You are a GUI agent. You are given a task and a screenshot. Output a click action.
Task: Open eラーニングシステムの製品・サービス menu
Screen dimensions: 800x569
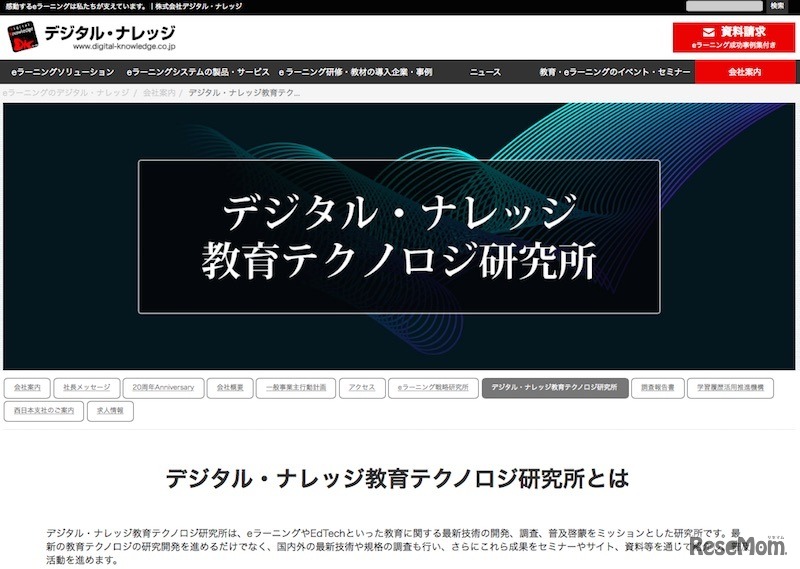pos(198,72)
